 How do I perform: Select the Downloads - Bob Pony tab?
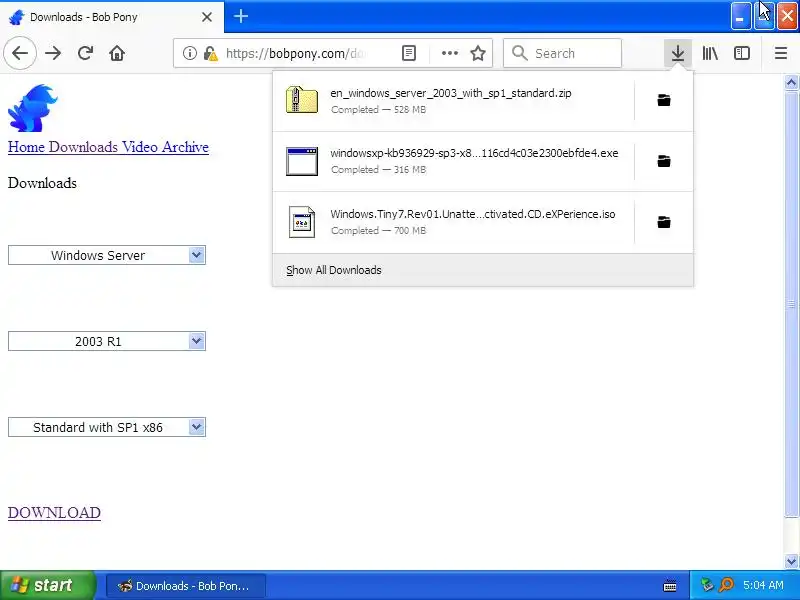(x=112, y=17)
